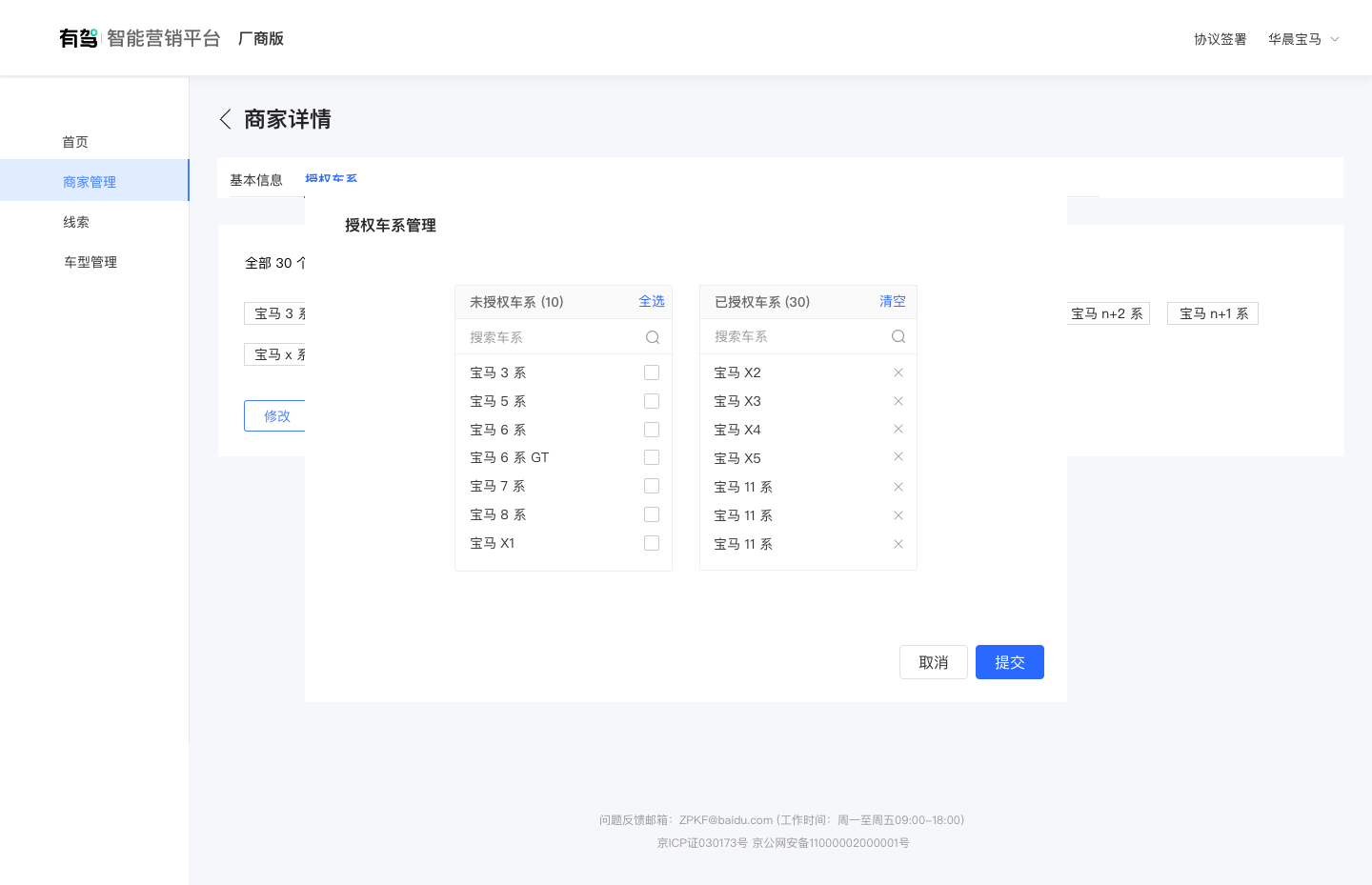
Task: Click the 宝马 n+1 系 tag
Action: (x=1213, y=313)
